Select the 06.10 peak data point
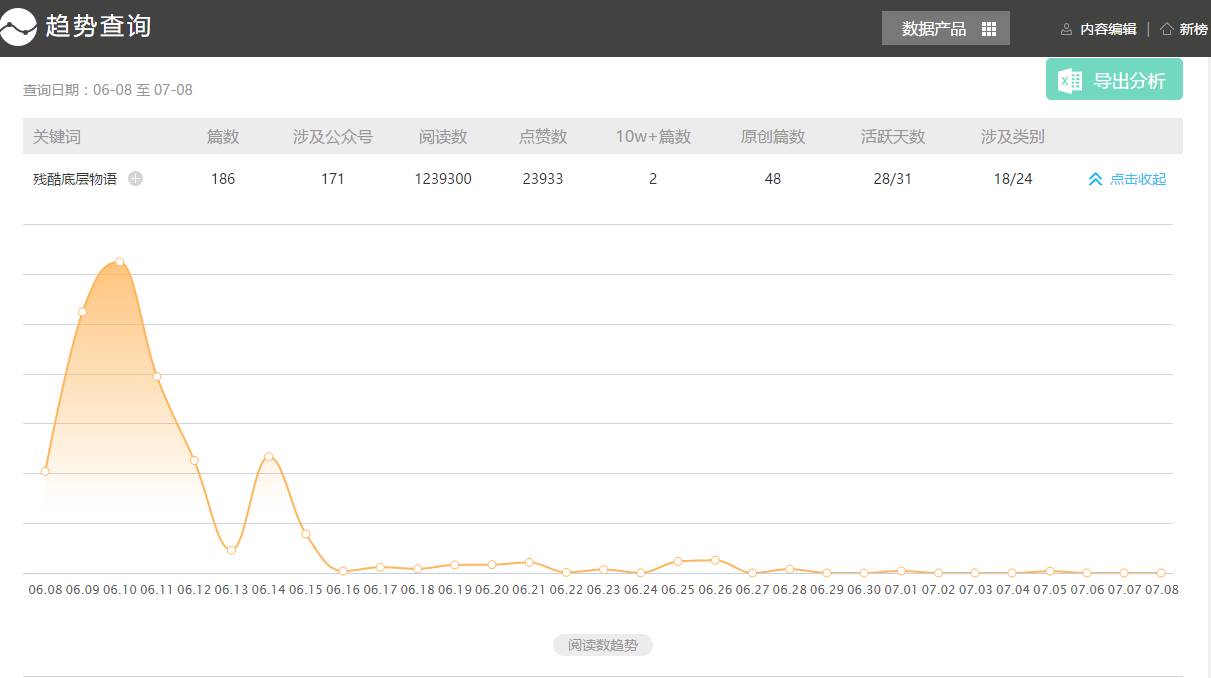This screenshot has width=1211, height=678. point(120,262)
